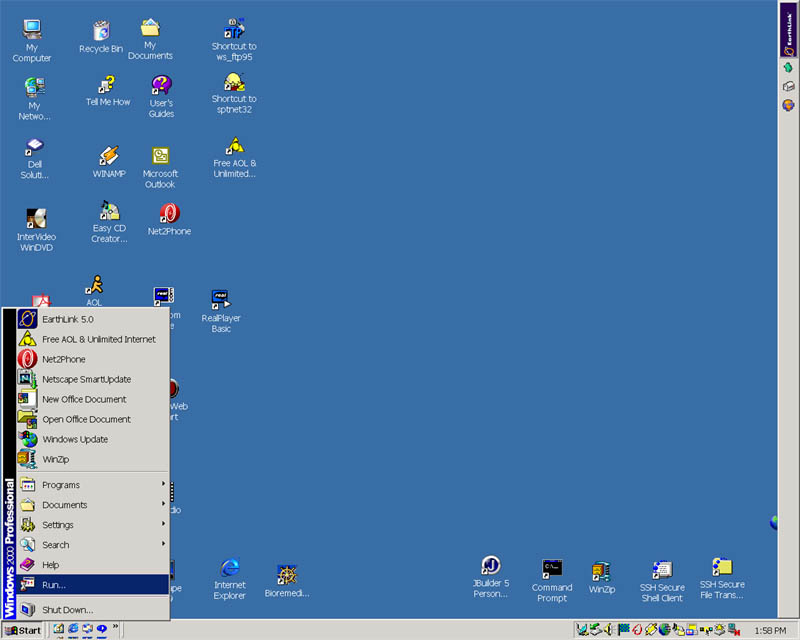The image size is (800, 640).
Task: Open Tell Me How shortcut
Action: click(x=108, y=91)
